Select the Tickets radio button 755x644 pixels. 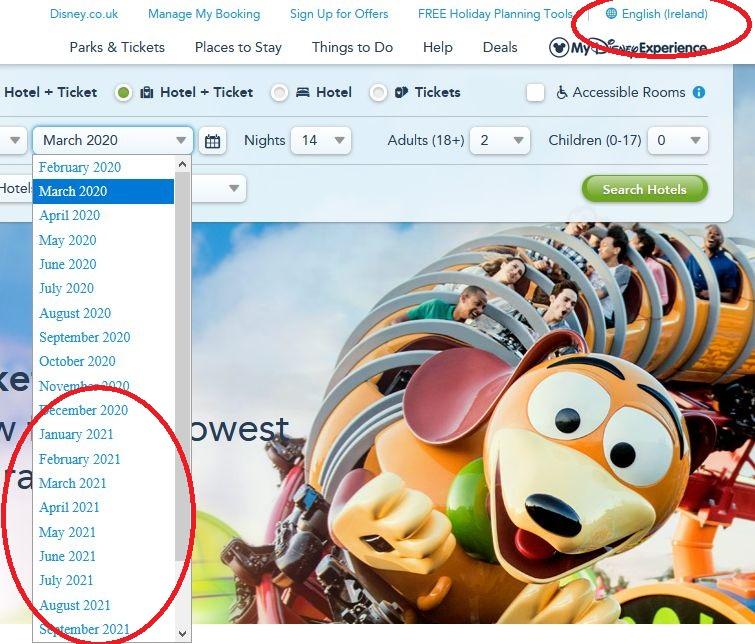[378, 92]
